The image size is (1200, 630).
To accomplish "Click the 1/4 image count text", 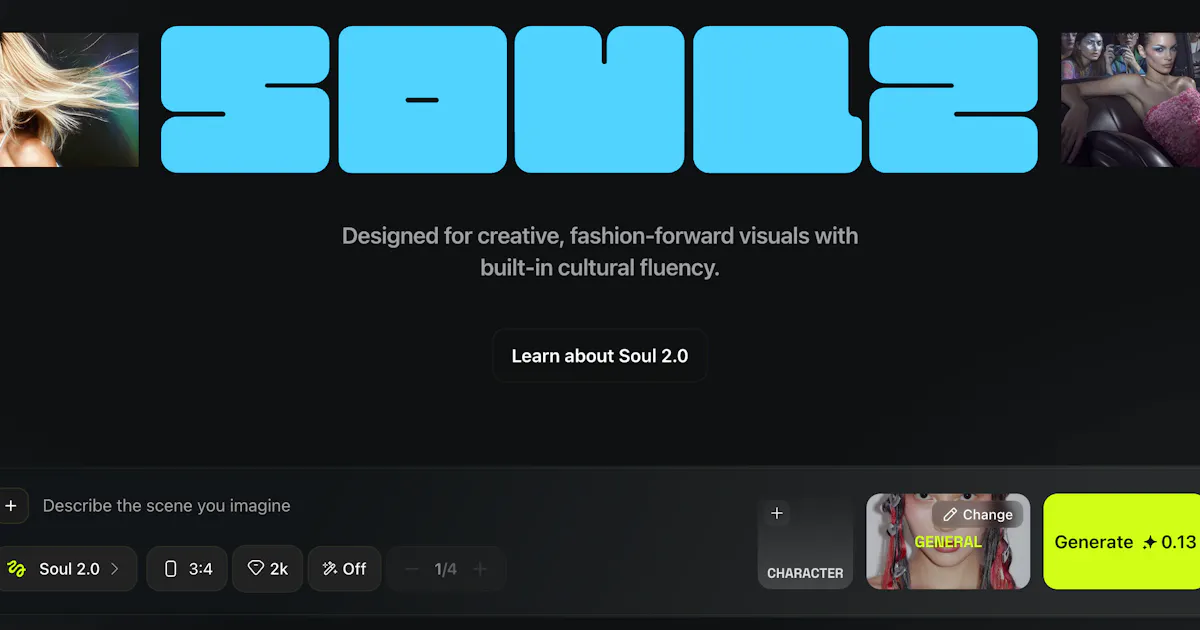I will [446, 569].
